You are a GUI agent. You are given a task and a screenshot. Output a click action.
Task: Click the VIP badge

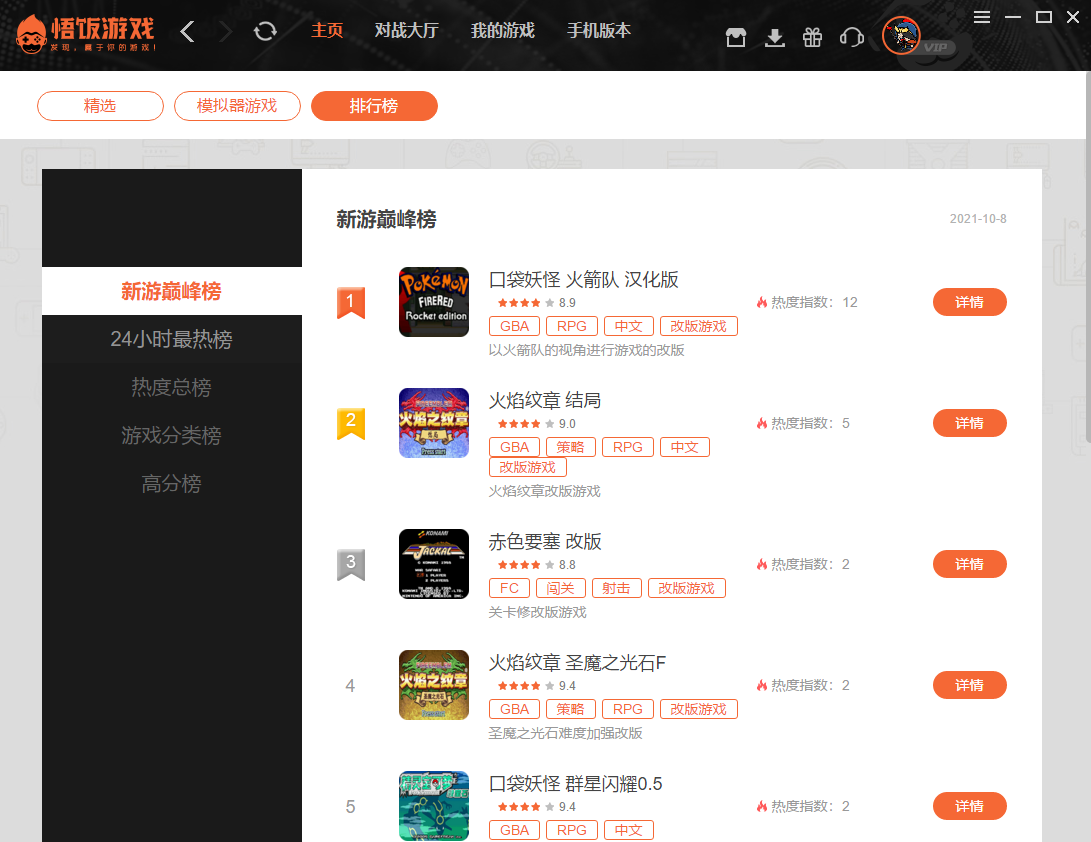click(x=937, y=47)
